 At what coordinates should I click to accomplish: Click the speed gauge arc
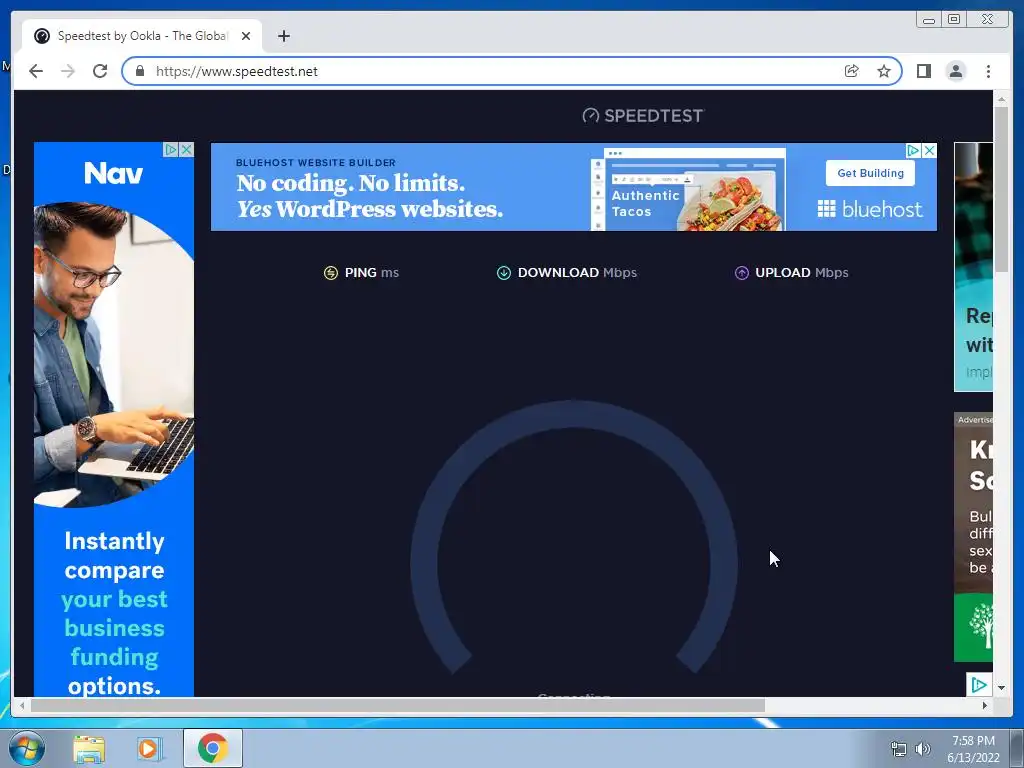574,414
